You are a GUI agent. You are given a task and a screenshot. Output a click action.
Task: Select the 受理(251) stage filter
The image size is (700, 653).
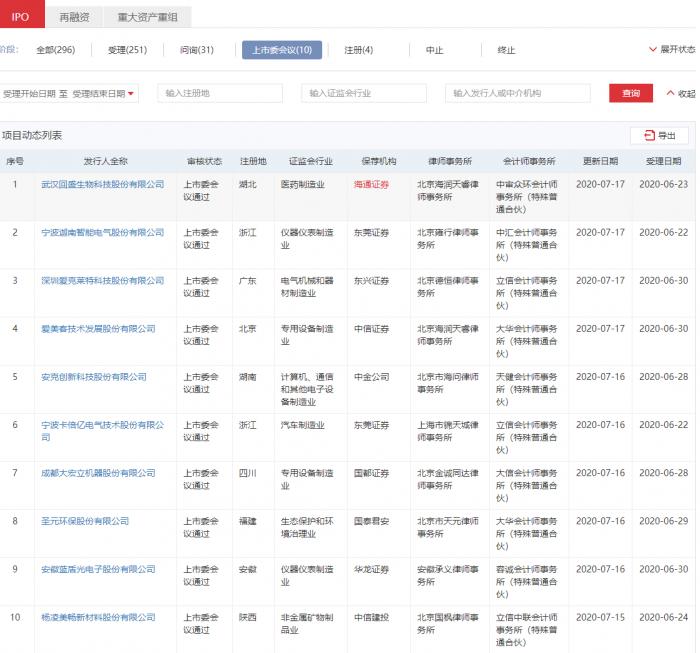click(x=127, y=50)
